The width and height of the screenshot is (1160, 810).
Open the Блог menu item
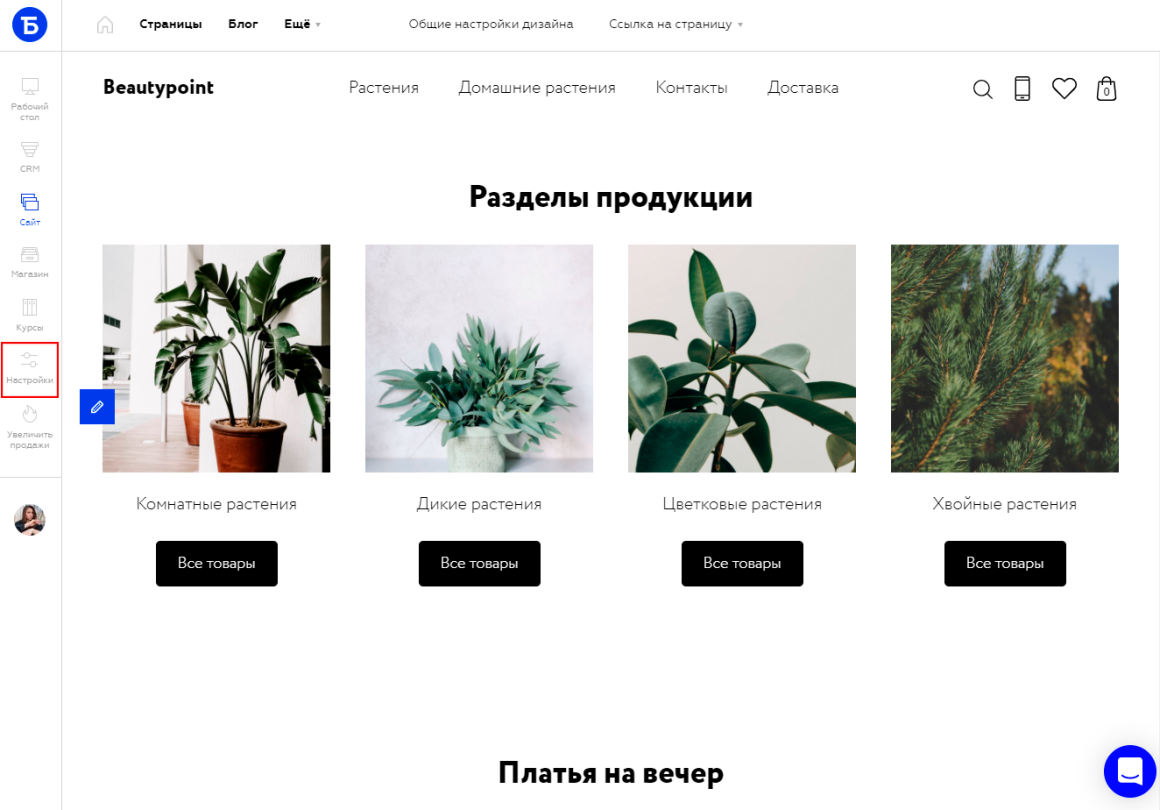click(x=243, y=24)
